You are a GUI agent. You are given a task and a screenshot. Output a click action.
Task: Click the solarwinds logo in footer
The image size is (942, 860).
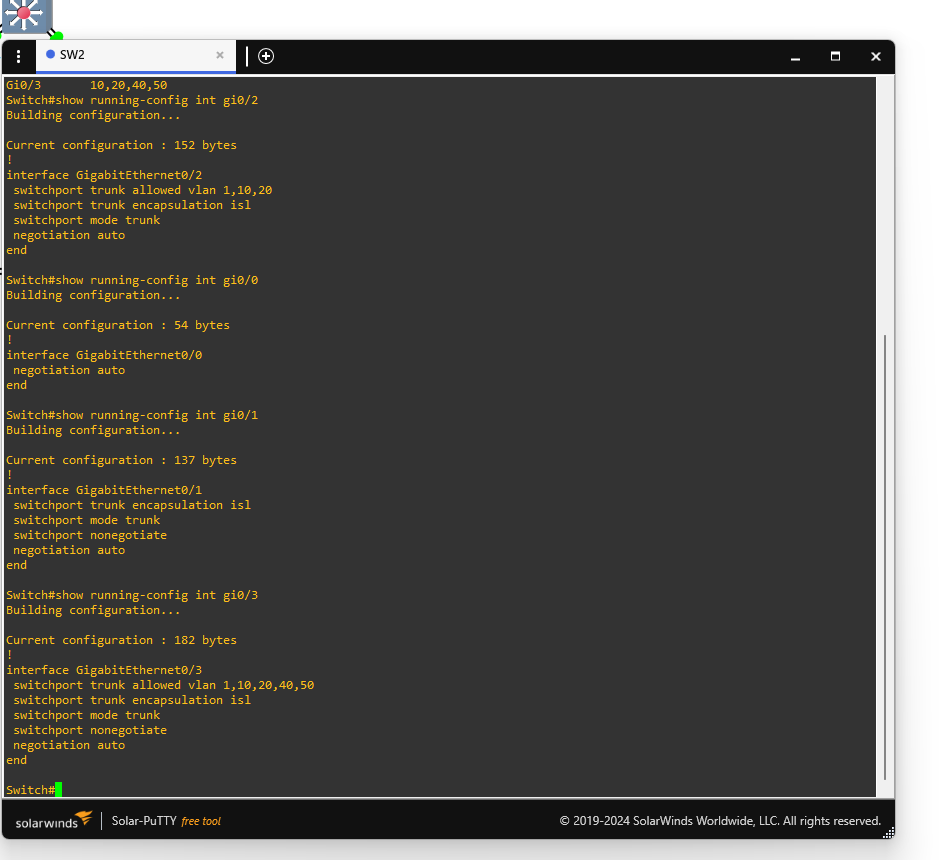pos(53,820)
